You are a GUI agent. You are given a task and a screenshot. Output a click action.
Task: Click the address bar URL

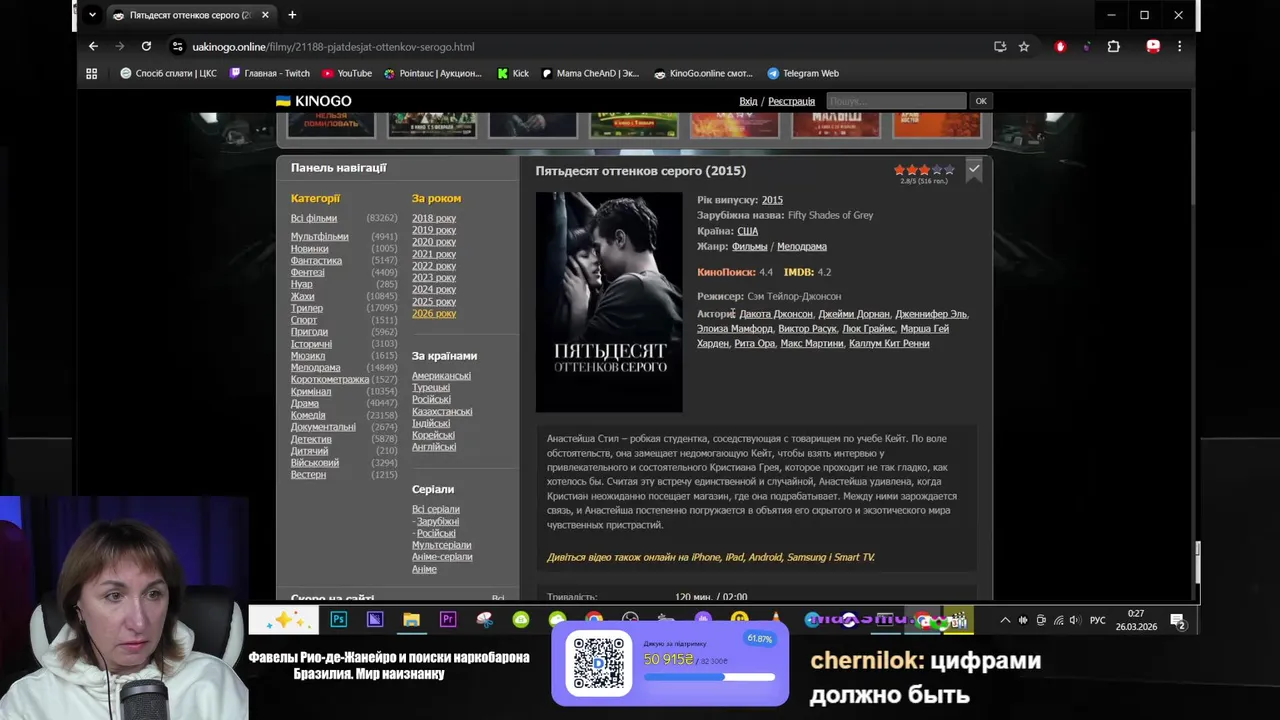tap(333, 46)
